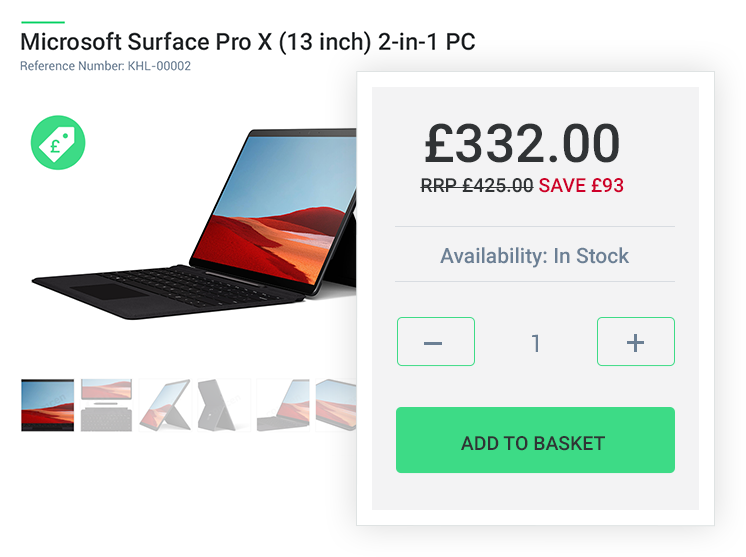Decrease quantity with the minus button

(436, 342)
